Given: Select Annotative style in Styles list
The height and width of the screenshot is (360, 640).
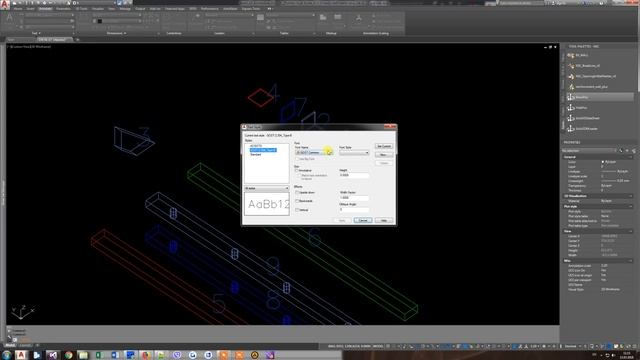Looking at the screenshot, I should click(x=256, y=146).
